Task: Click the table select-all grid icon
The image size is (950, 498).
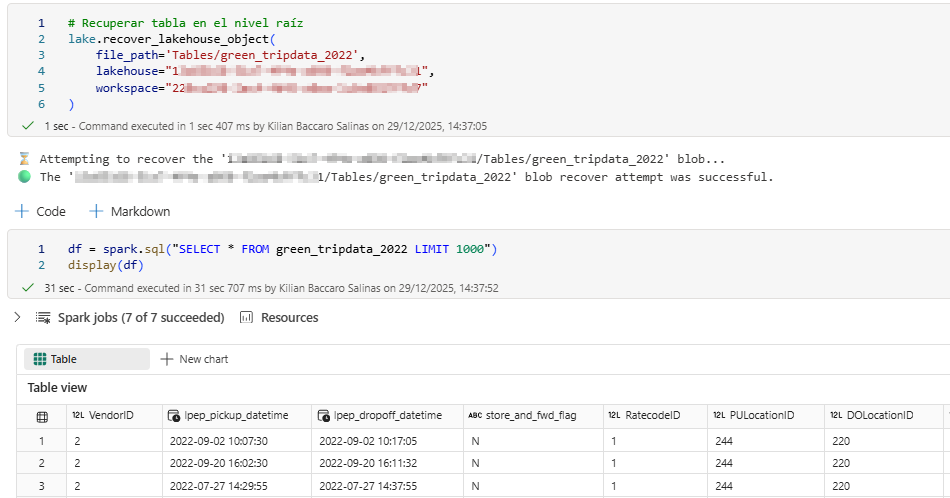Action: 42,417
